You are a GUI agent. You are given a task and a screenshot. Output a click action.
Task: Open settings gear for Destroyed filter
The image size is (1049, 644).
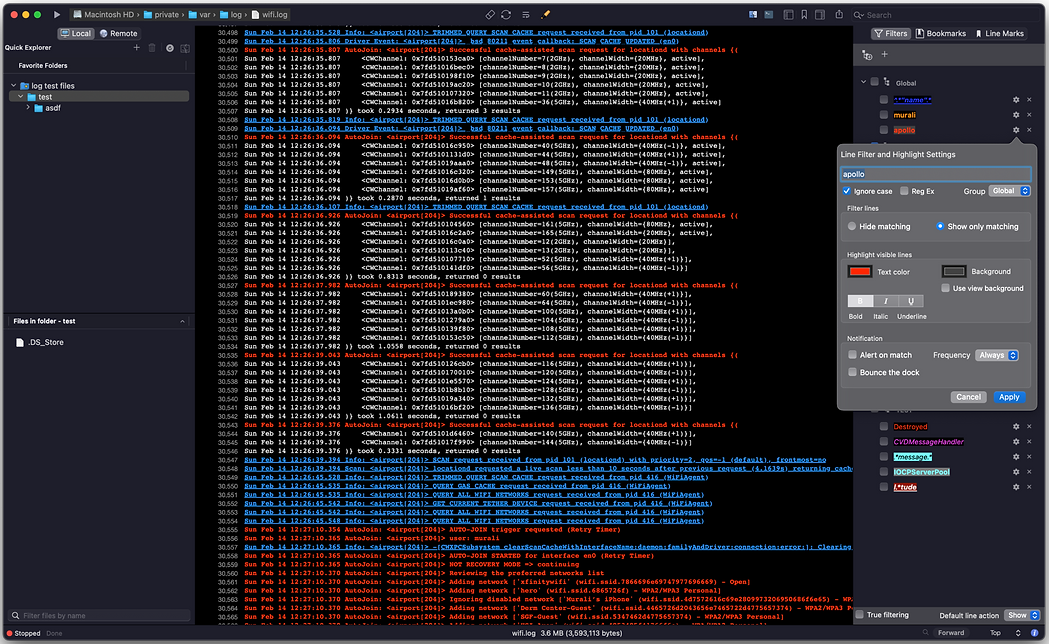[1016, 427]
